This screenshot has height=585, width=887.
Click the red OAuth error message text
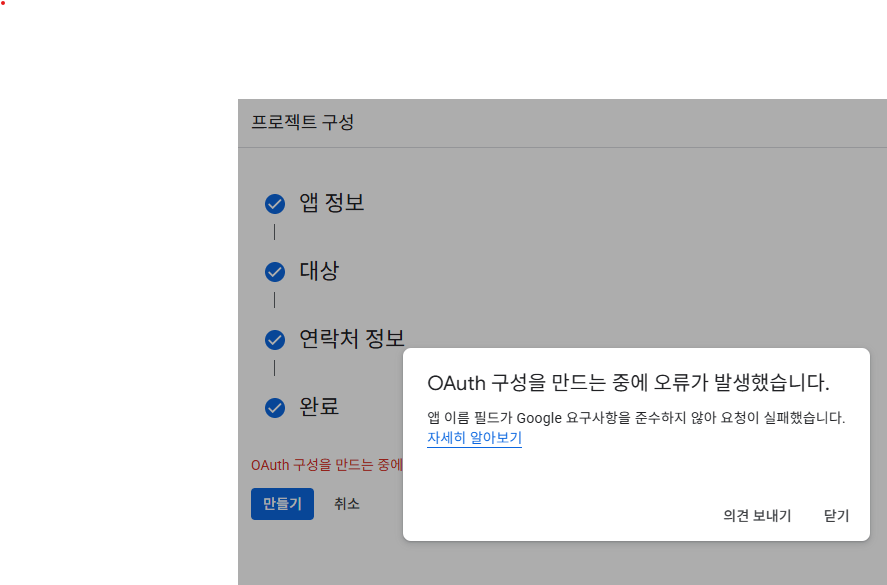pos(327,465)
